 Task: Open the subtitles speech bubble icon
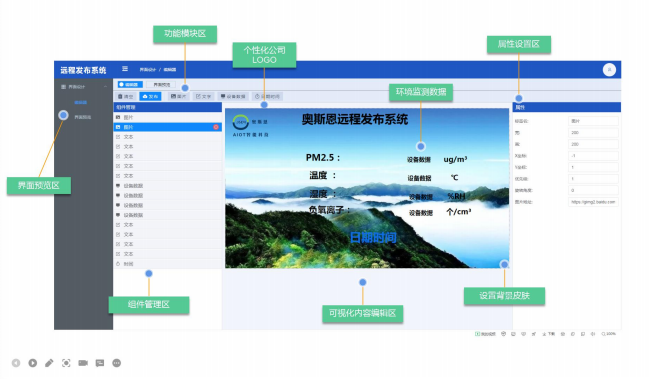(100, 363)
